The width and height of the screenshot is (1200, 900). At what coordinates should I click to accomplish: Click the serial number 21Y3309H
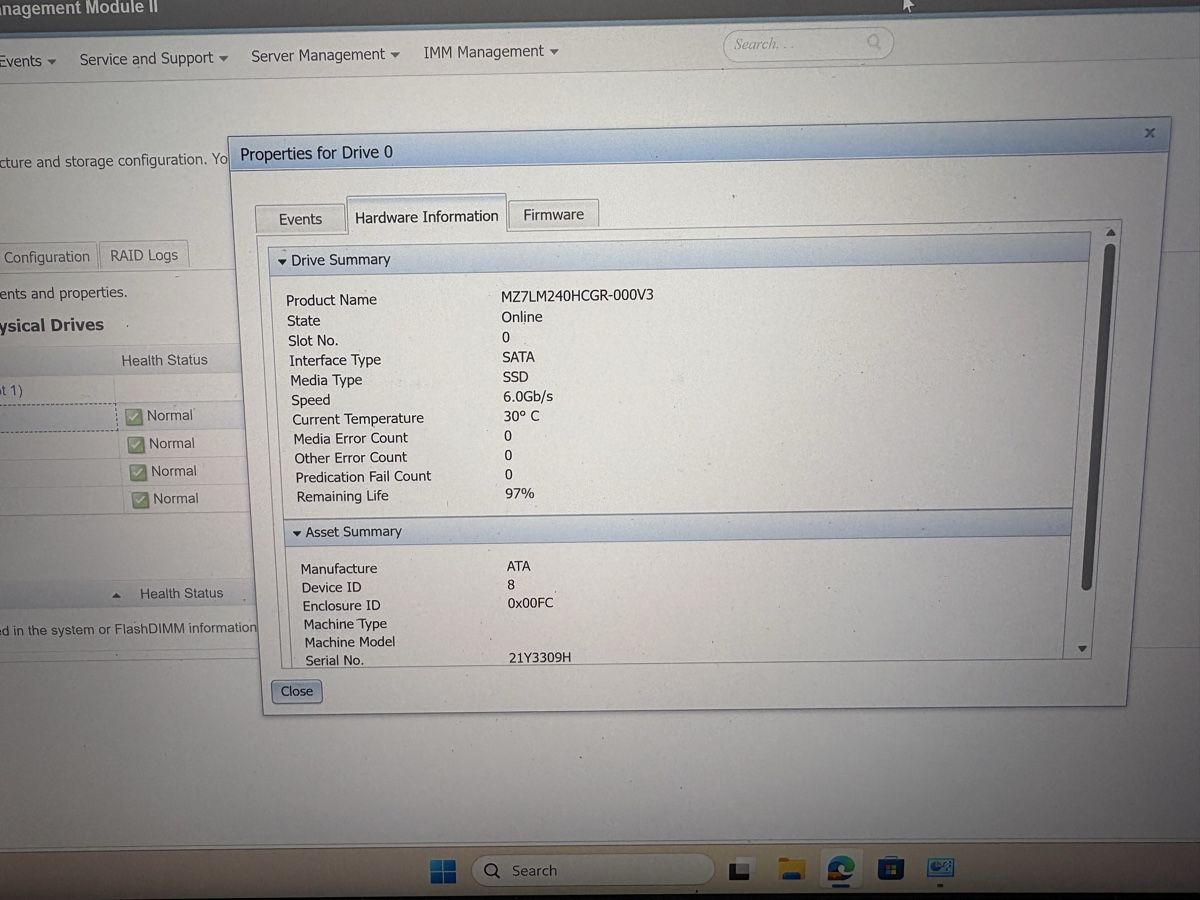[540, 658]
